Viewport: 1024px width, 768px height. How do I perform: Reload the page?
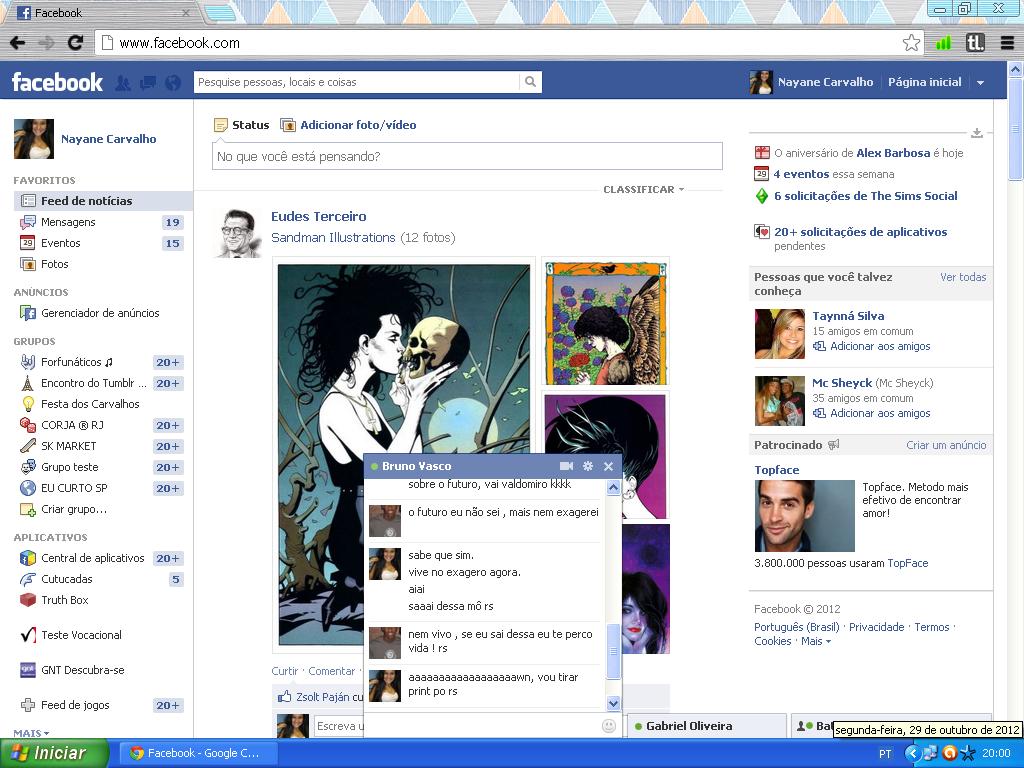click(x=75, y=43)
